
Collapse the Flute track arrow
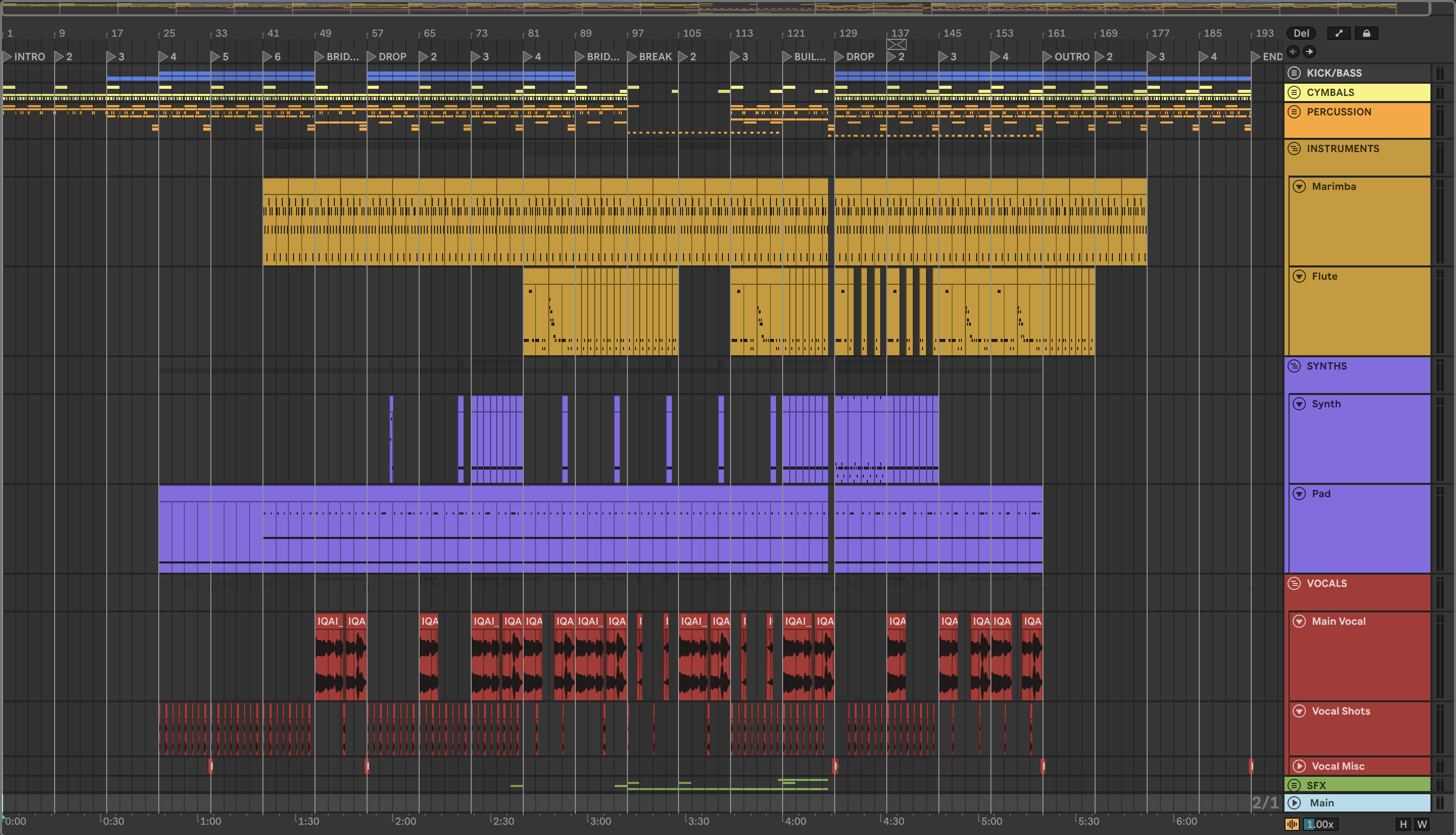1299,277
